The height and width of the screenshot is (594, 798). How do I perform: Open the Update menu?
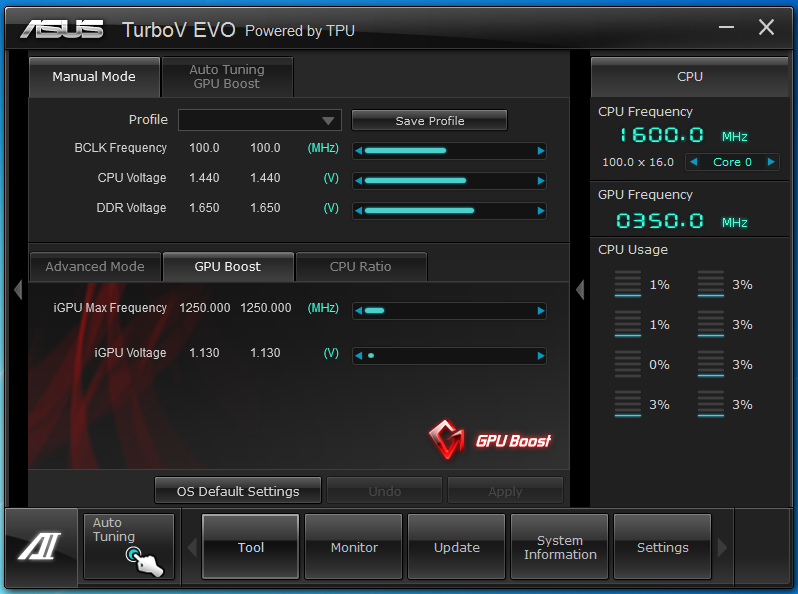457,547
